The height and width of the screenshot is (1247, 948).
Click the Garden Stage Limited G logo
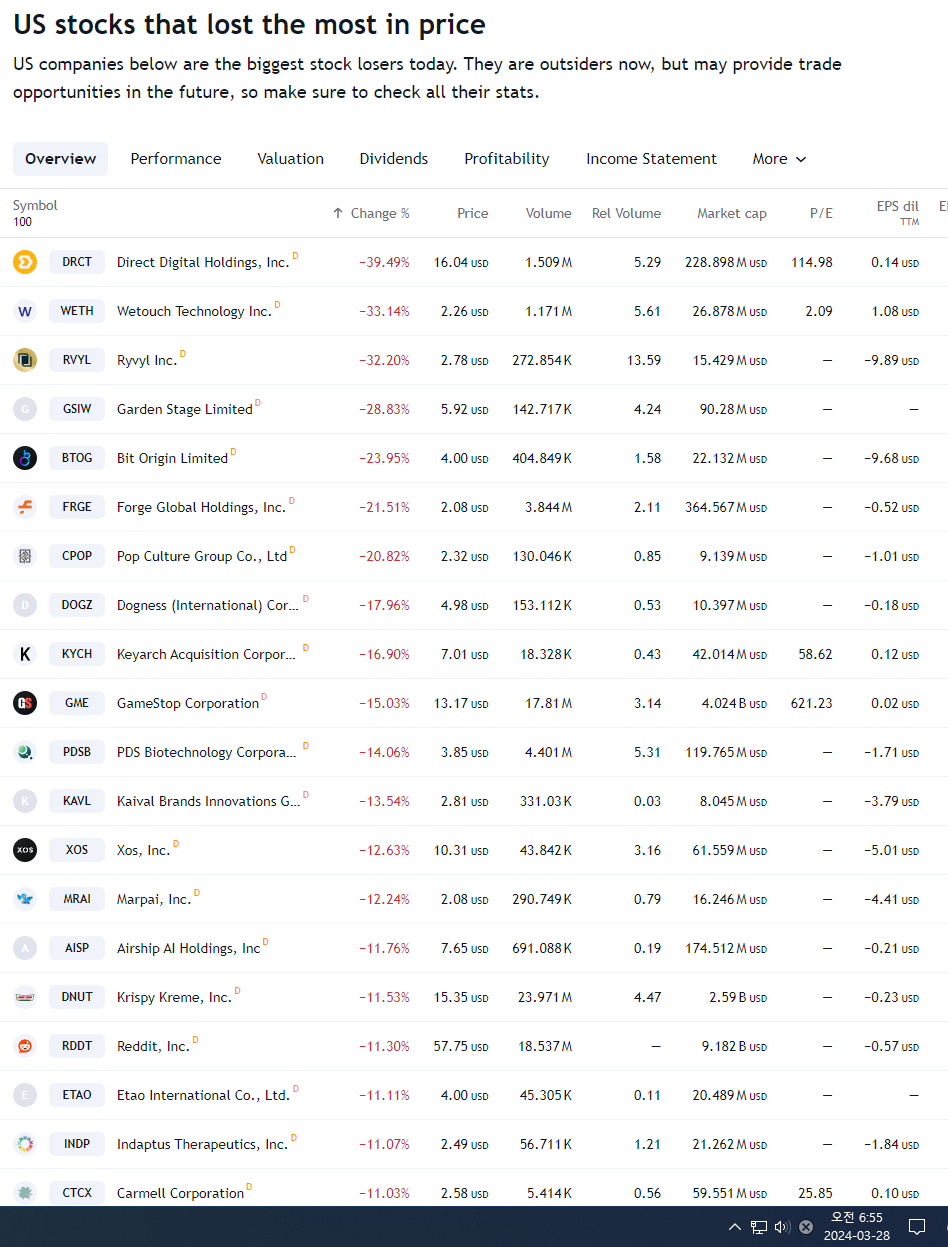(x=25, y=409)
